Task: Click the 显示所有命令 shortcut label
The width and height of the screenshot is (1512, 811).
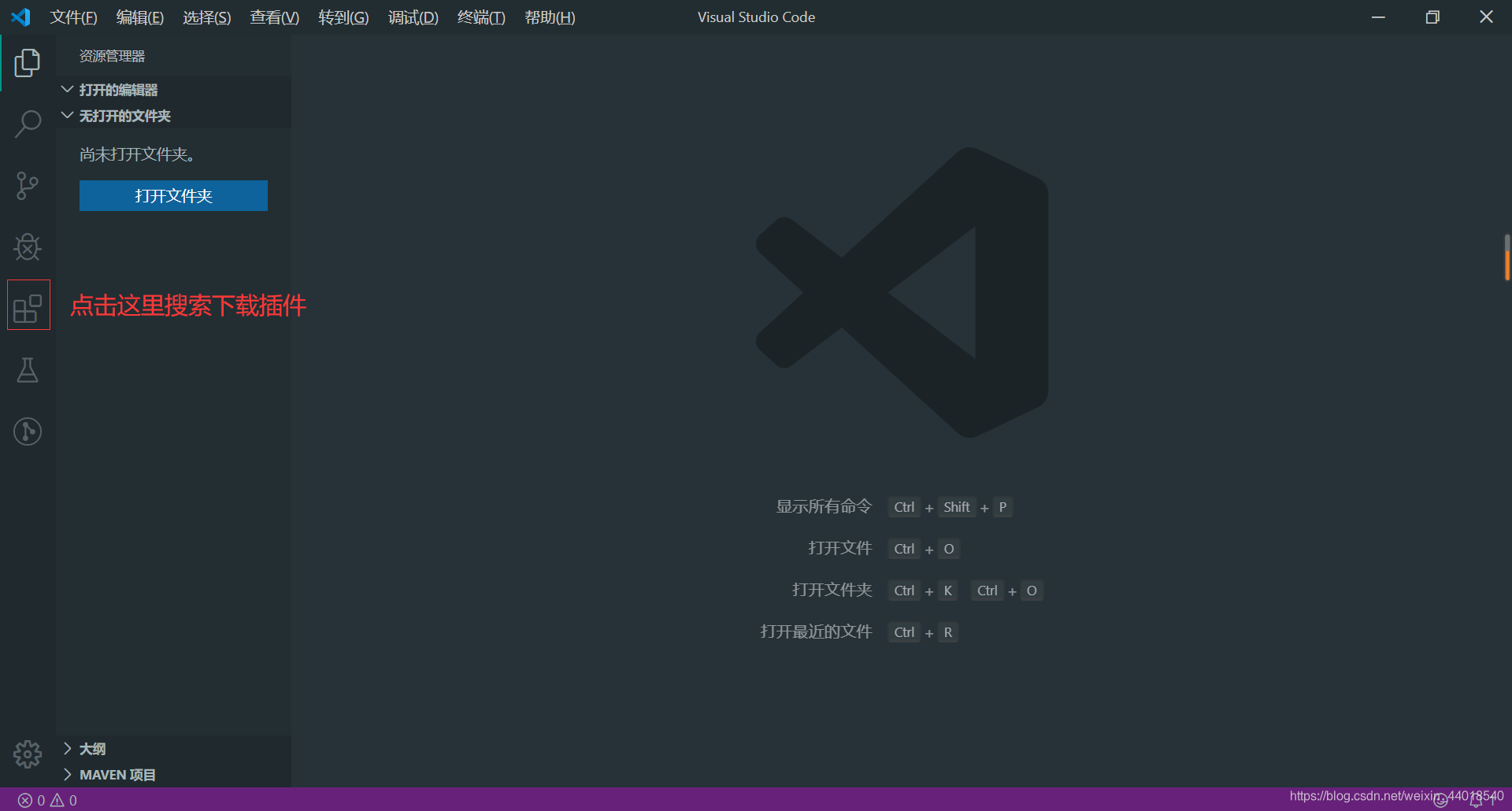Action: pos(824,506)
